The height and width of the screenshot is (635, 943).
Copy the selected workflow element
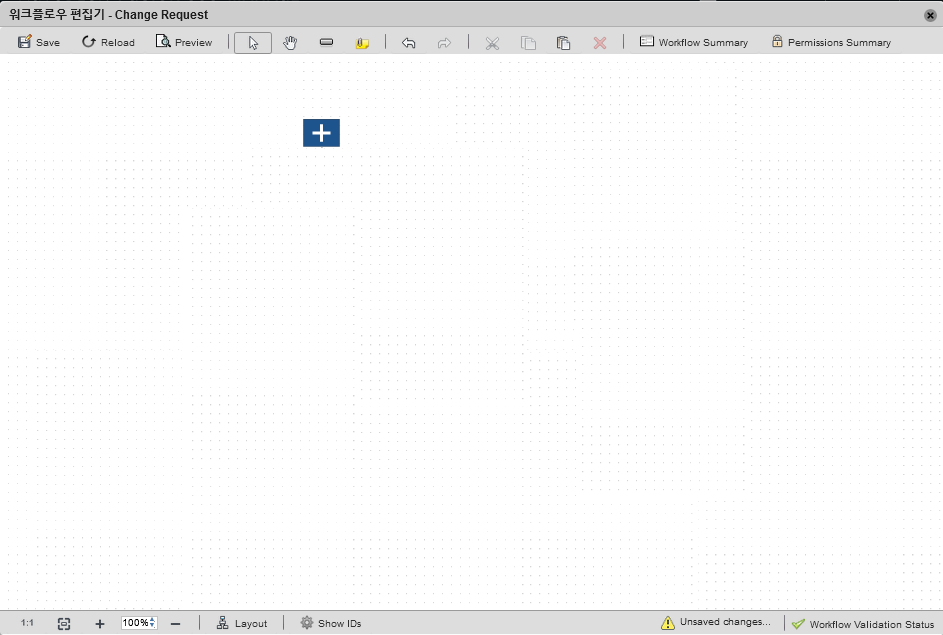point(528,43)
